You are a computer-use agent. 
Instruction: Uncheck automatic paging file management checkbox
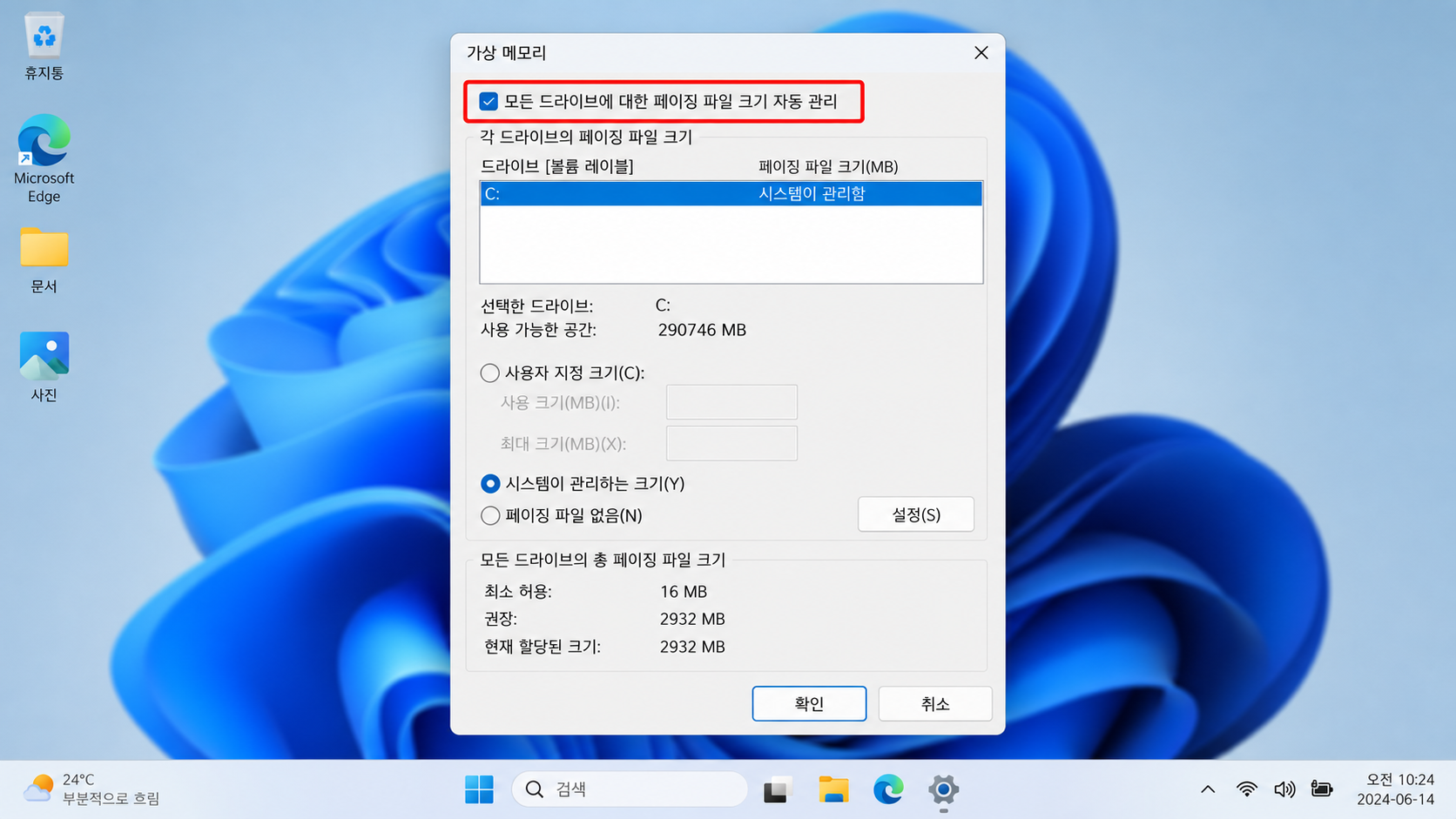(x=489, y=102)
